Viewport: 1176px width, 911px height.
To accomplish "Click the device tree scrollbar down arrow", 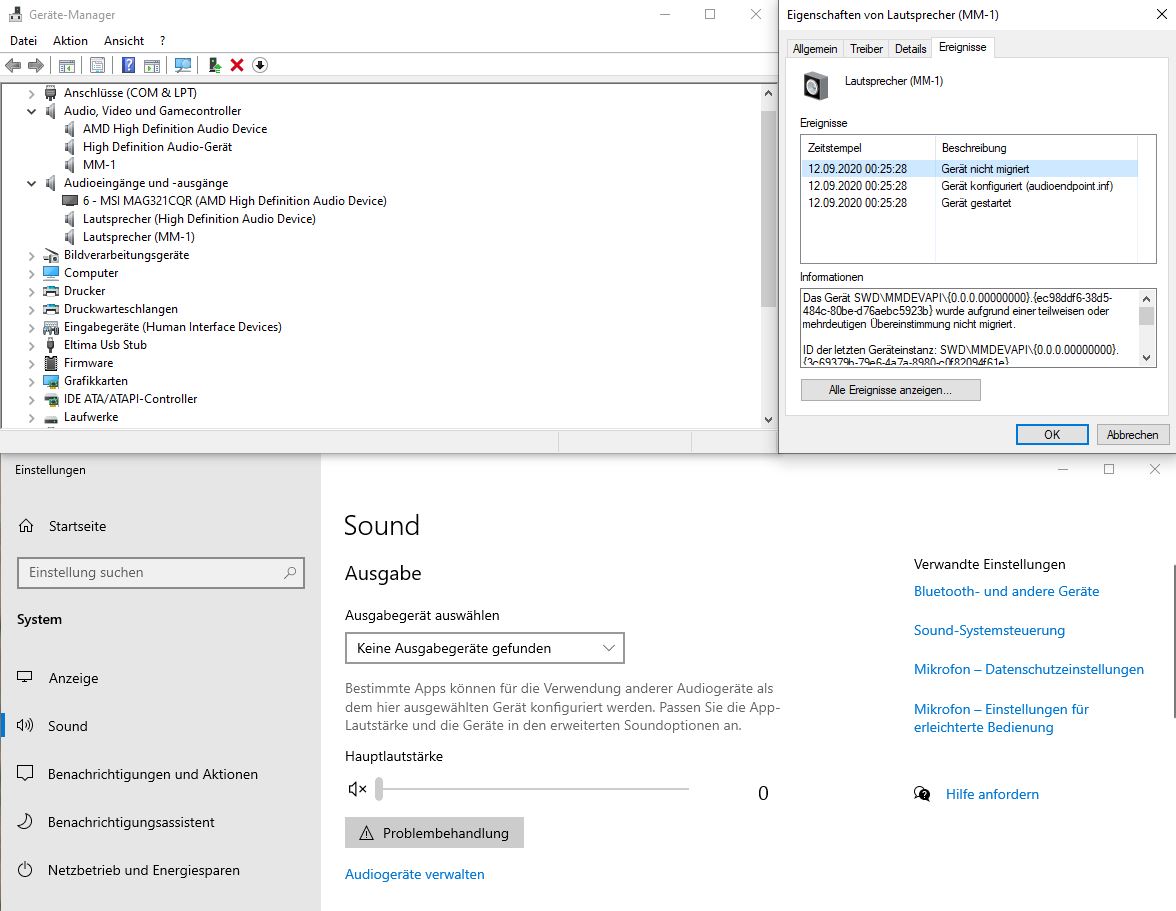I will [x=768, y=420].
